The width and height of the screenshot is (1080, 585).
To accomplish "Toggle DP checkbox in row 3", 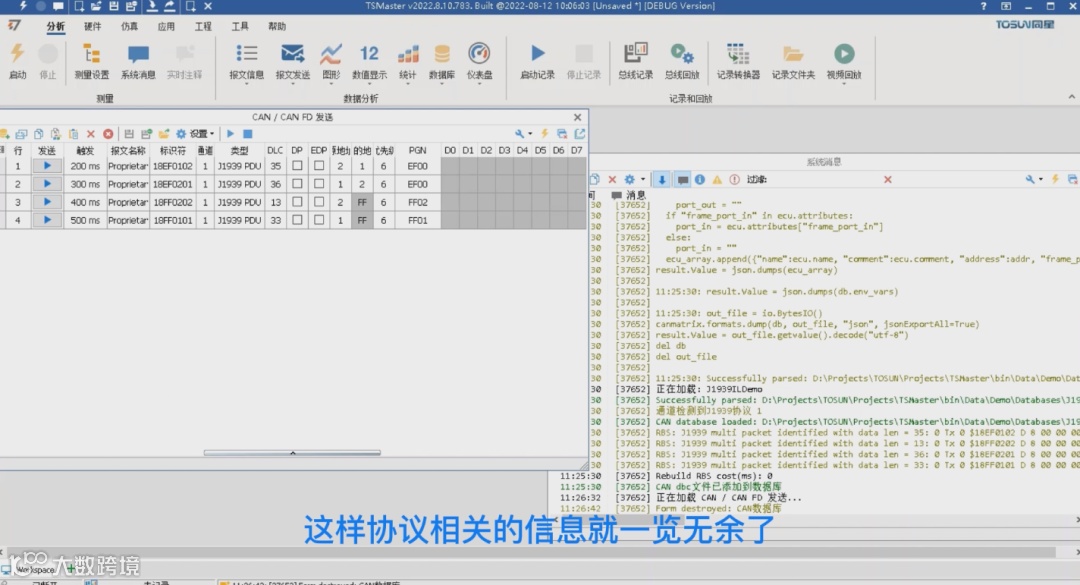I will tap(297, 202).
